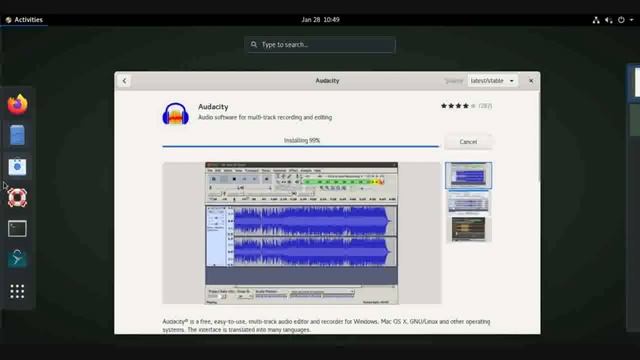Open the teal app icon below Terminal
Screen dimensions: 640x360
coord(17,259)
